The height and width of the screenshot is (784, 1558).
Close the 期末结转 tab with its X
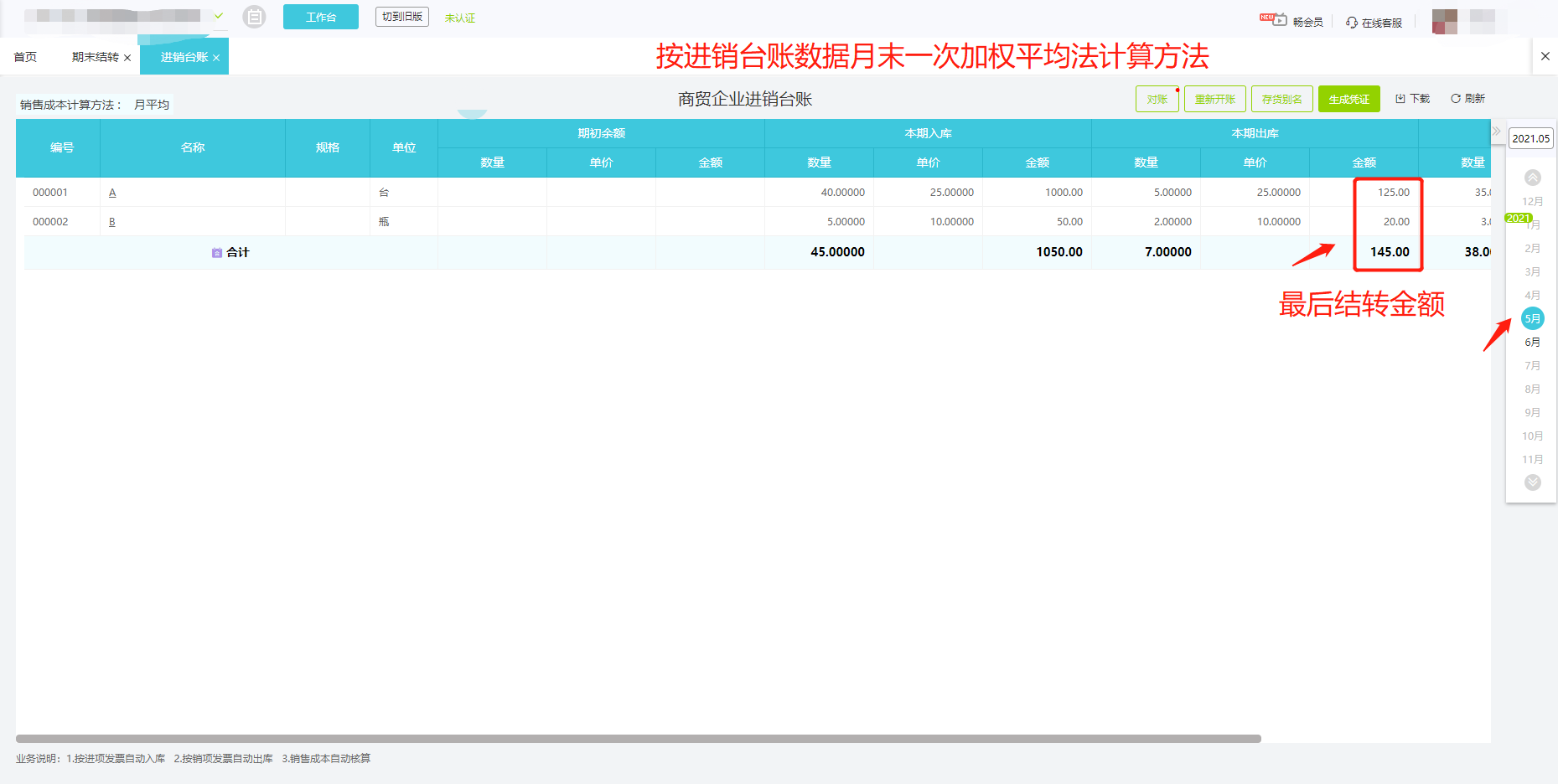127,58
